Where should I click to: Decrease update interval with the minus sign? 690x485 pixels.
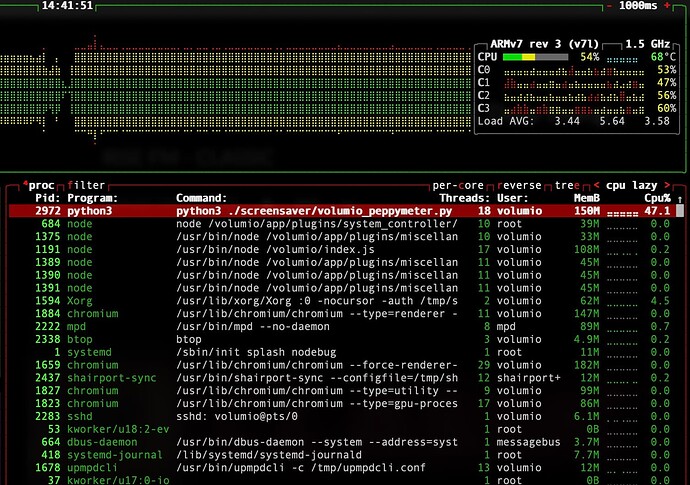click(x=609, y=6)
